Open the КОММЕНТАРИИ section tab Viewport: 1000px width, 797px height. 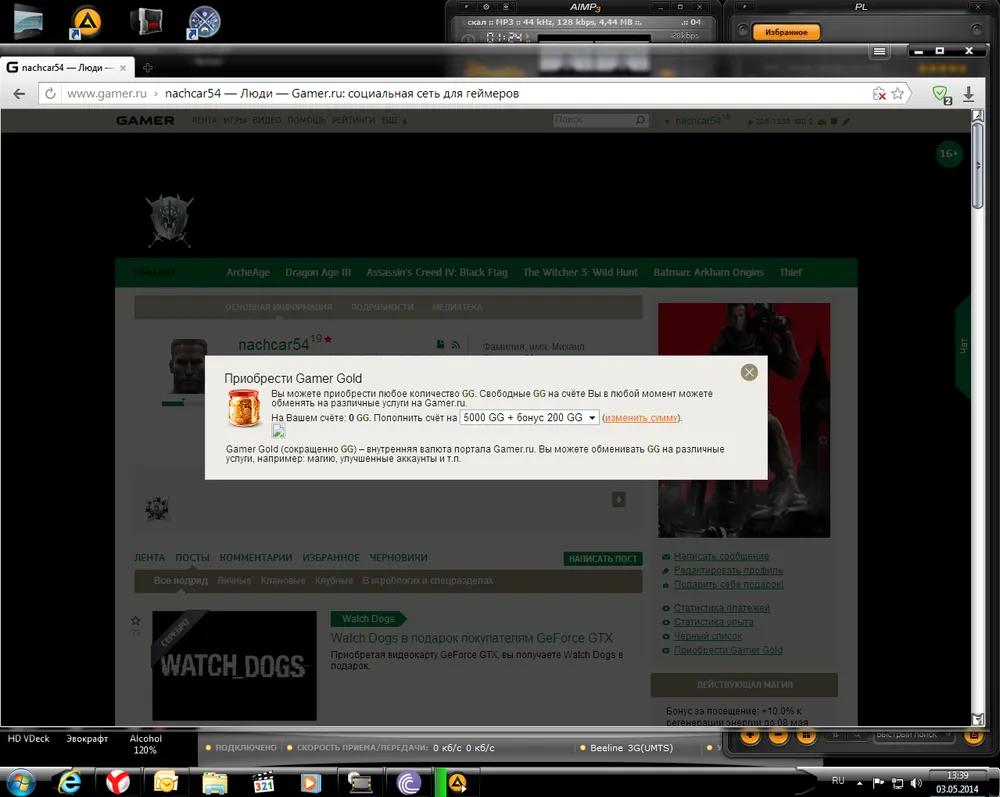coord(256,558)
